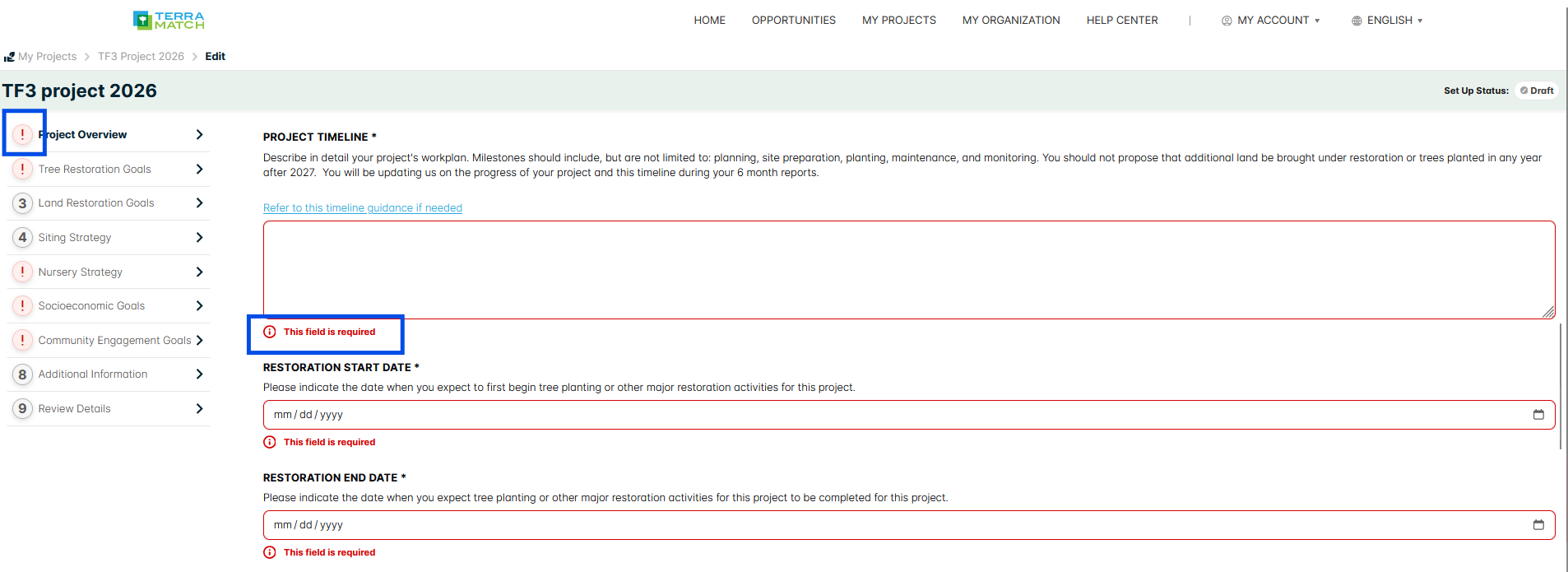The image size is (1568, 572).
Task: Select the Tree Restoration Goals step label
Action: (x=95, y=169)
